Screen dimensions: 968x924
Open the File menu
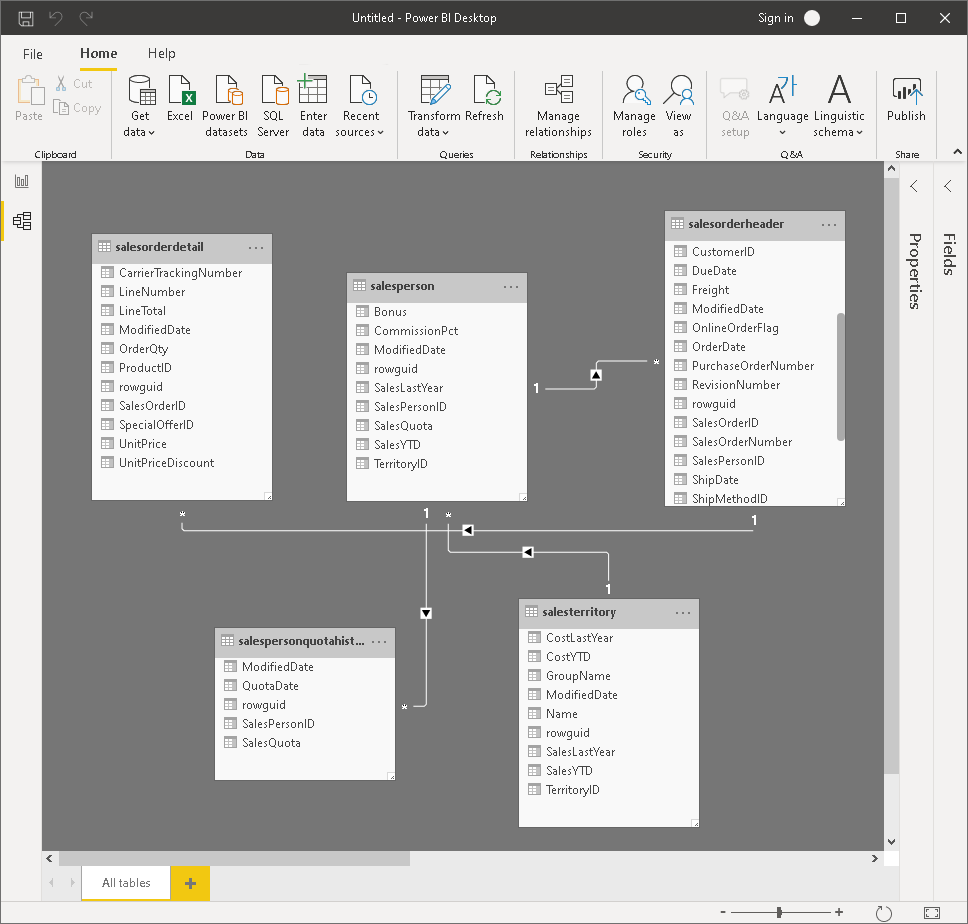[33, 54]
